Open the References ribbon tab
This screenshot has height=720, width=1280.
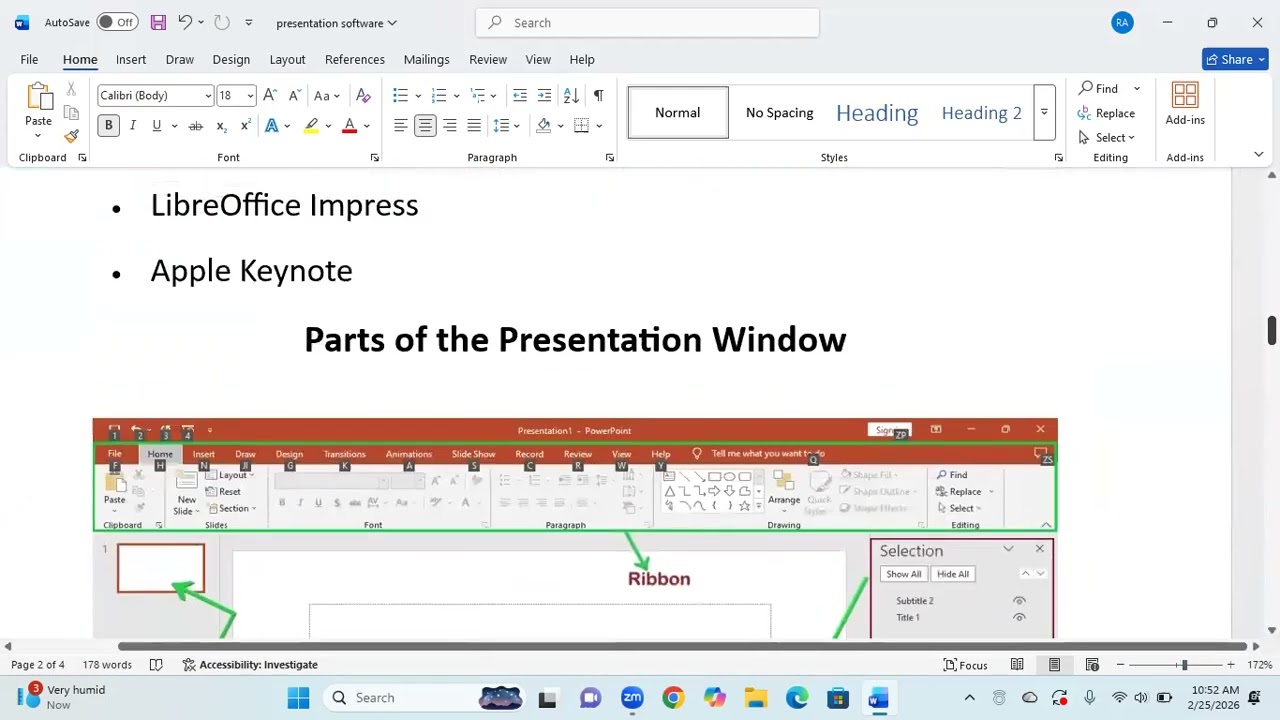point(355,59)
